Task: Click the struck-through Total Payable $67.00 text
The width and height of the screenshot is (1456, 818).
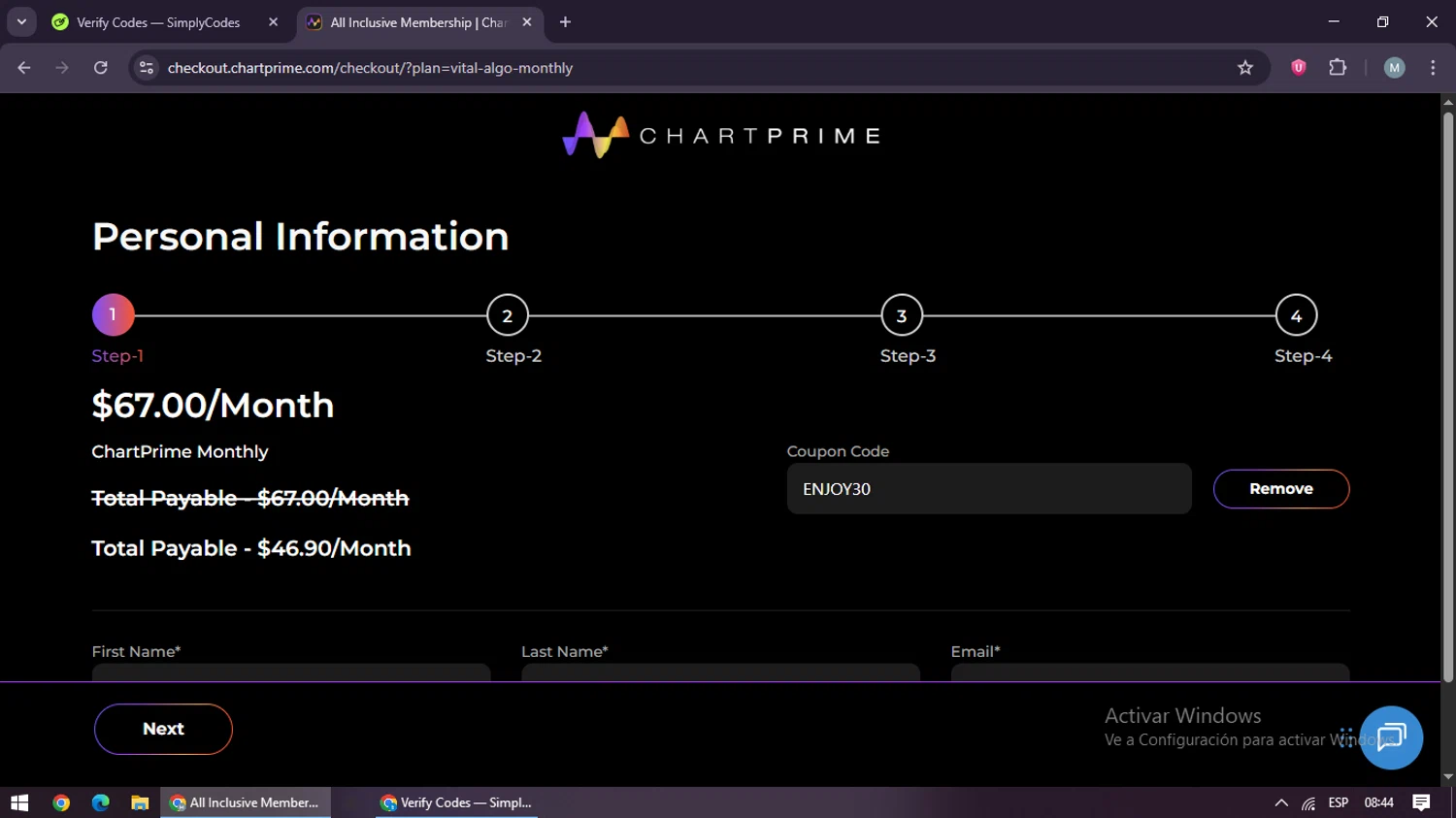Action: coord(250,498)
